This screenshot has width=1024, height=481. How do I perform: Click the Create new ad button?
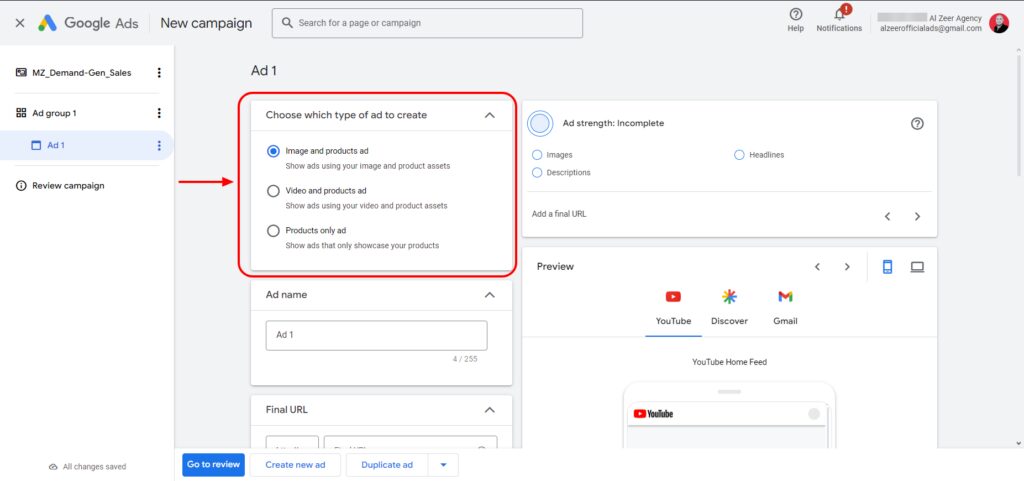coord(294,465)
